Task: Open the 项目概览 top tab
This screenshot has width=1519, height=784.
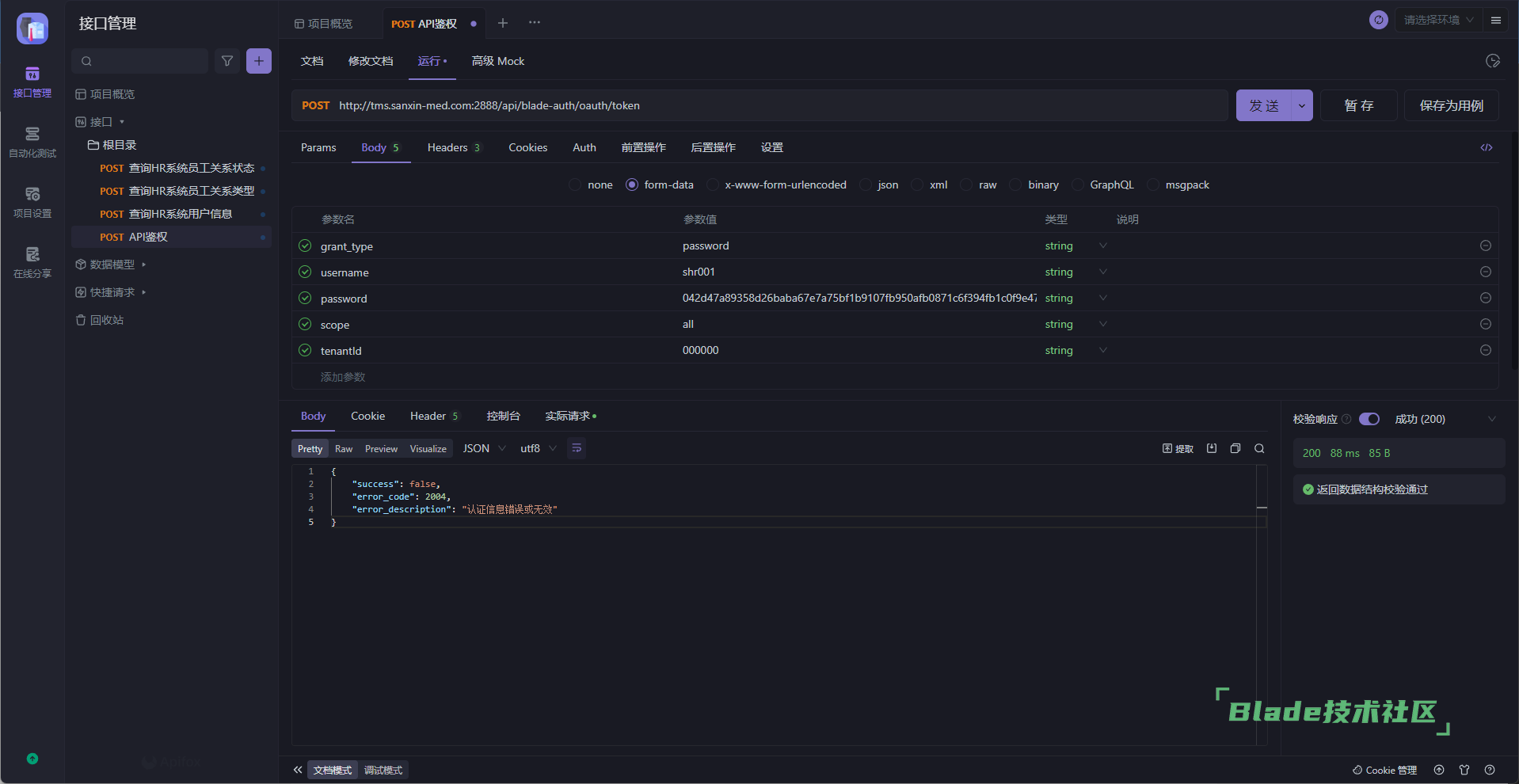Action: pyautogui.click(x=324, y=24)
